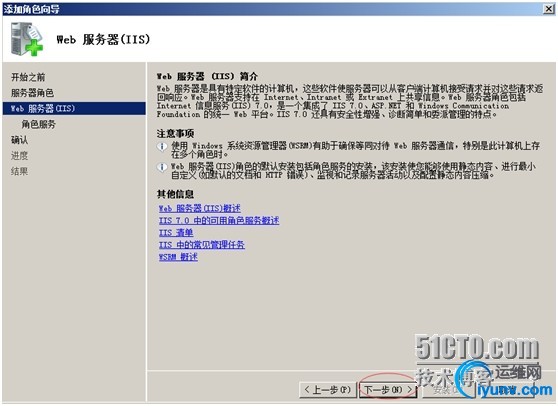This screenshot has width=558, height=406.
Task: Click the 注意事项 heading
Action: pyautogui.click(x=175, y=134)
